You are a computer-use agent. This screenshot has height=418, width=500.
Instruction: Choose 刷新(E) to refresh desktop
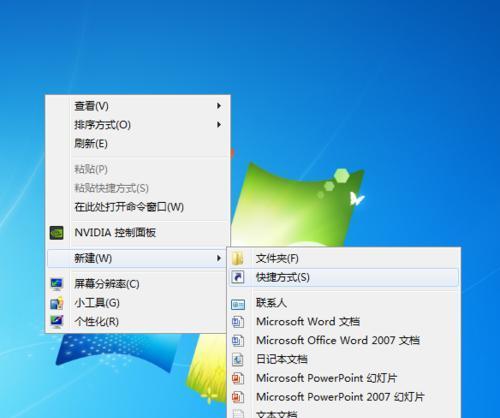[138, 144]
